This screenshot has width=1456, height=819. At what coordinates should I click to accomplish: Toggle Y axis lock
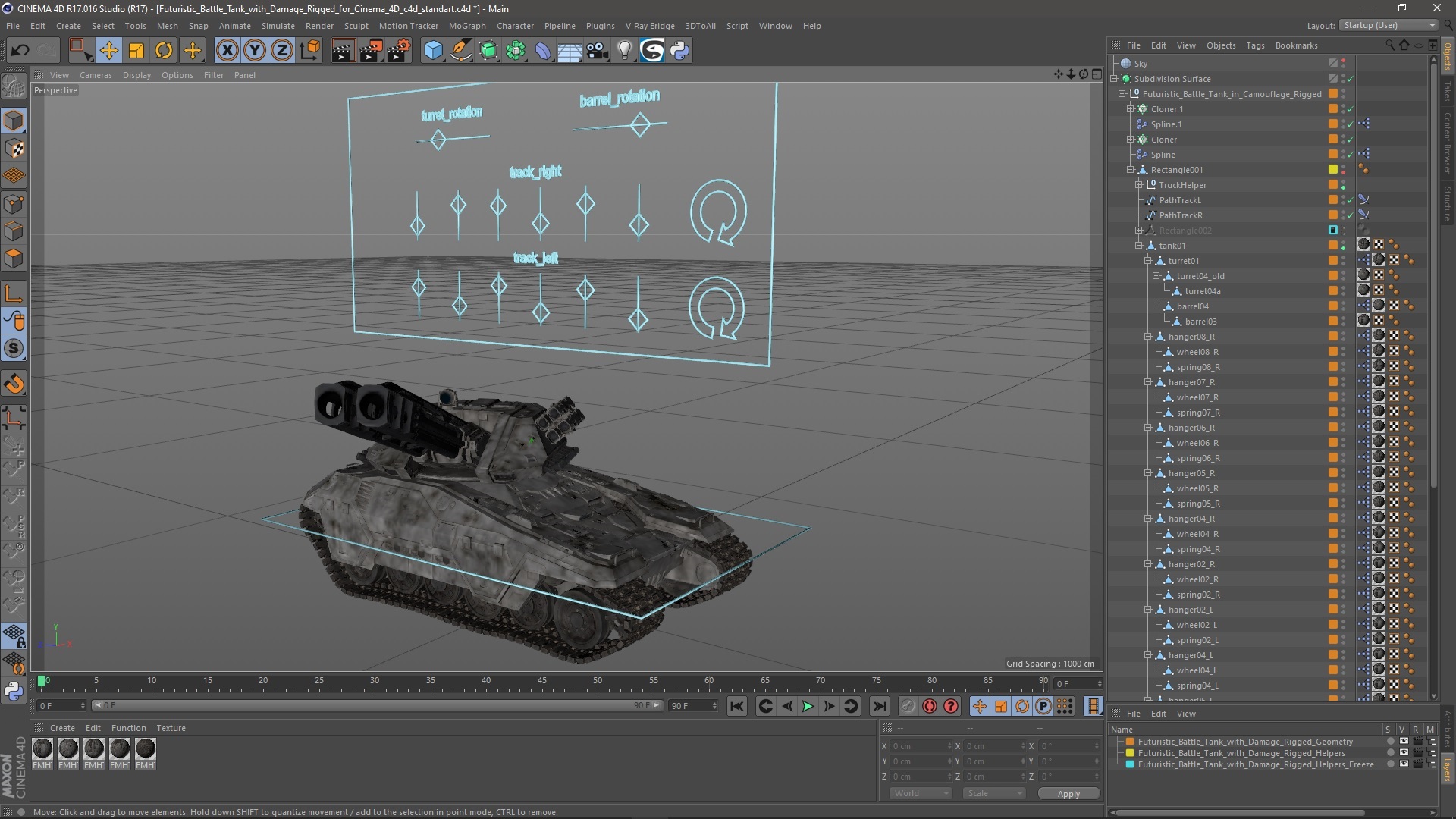pos(255,51)
